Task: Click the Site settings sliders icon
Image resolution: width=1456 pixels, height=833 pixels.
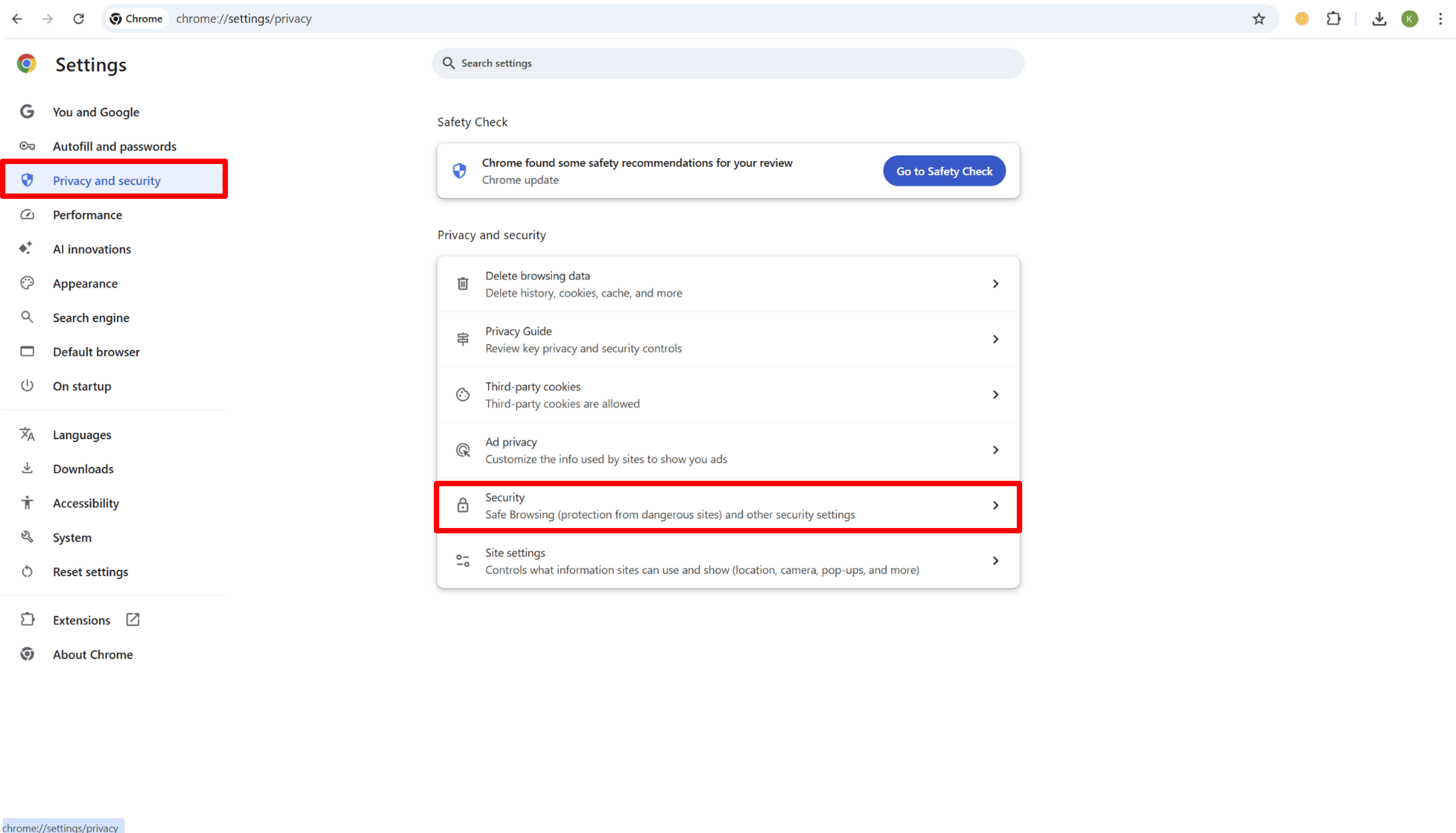Action: pyautogui.click(x=462, y=561)
